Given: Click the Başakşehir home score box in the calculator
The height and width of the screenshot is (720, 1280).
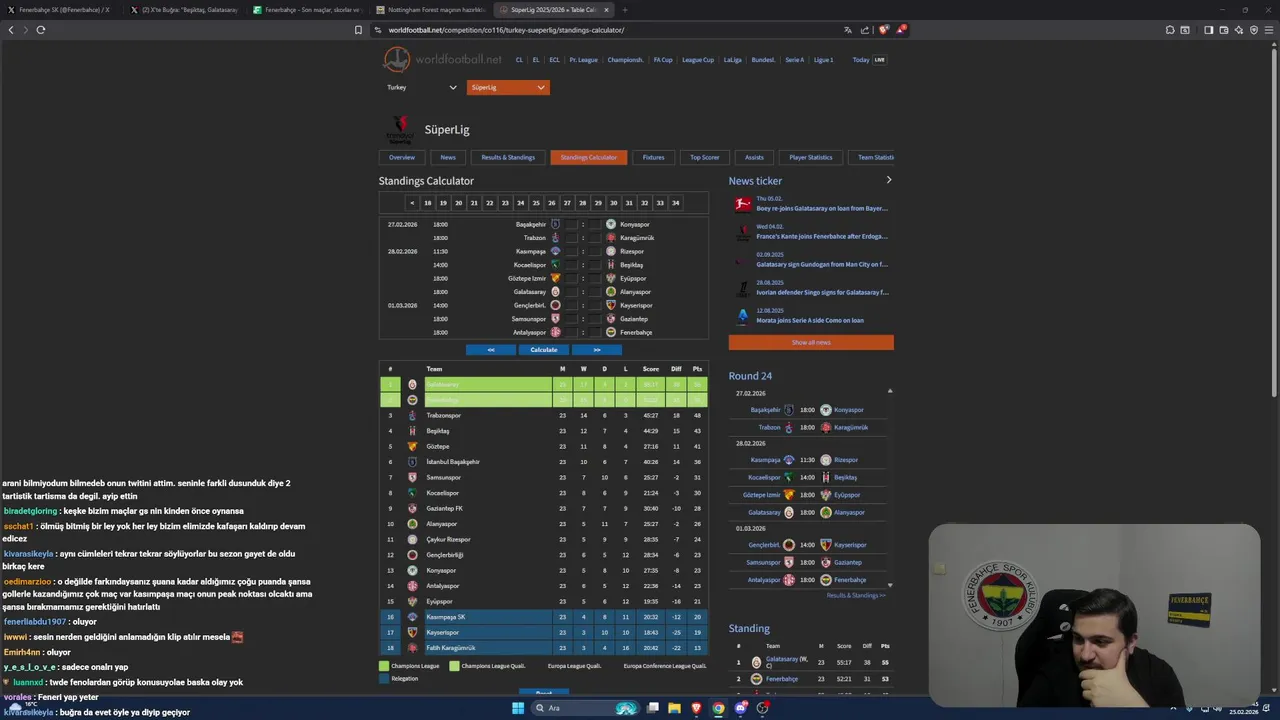Looking at the screenshot, I should (572, 224).
